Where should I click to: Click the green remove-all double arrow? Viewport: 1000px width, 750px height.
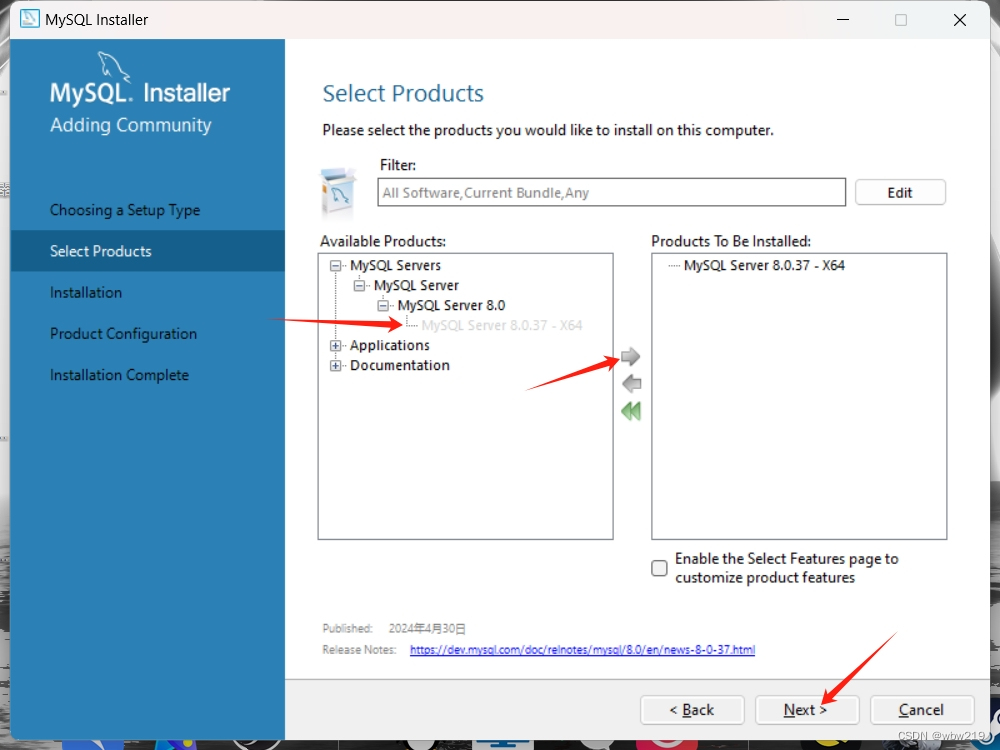click(631, 411)
